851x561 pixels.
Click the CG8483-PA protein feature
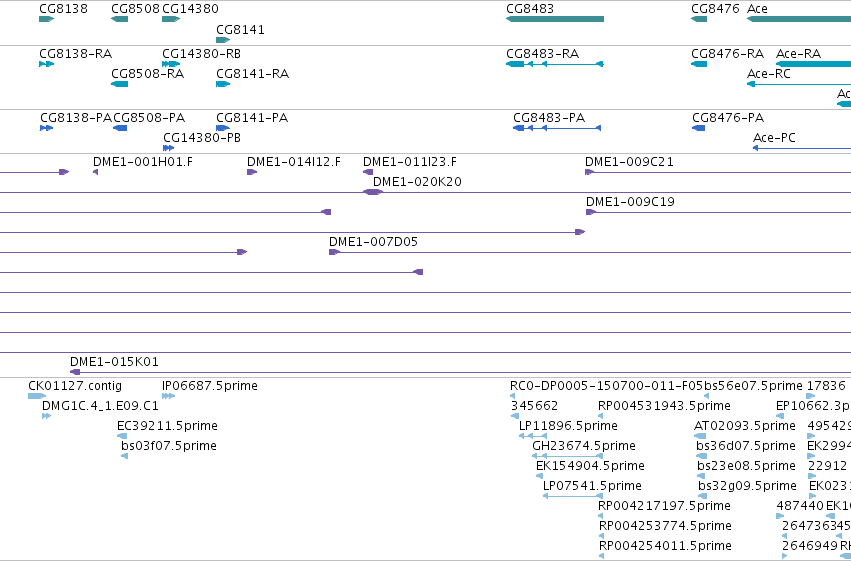[x=557, y=128]
